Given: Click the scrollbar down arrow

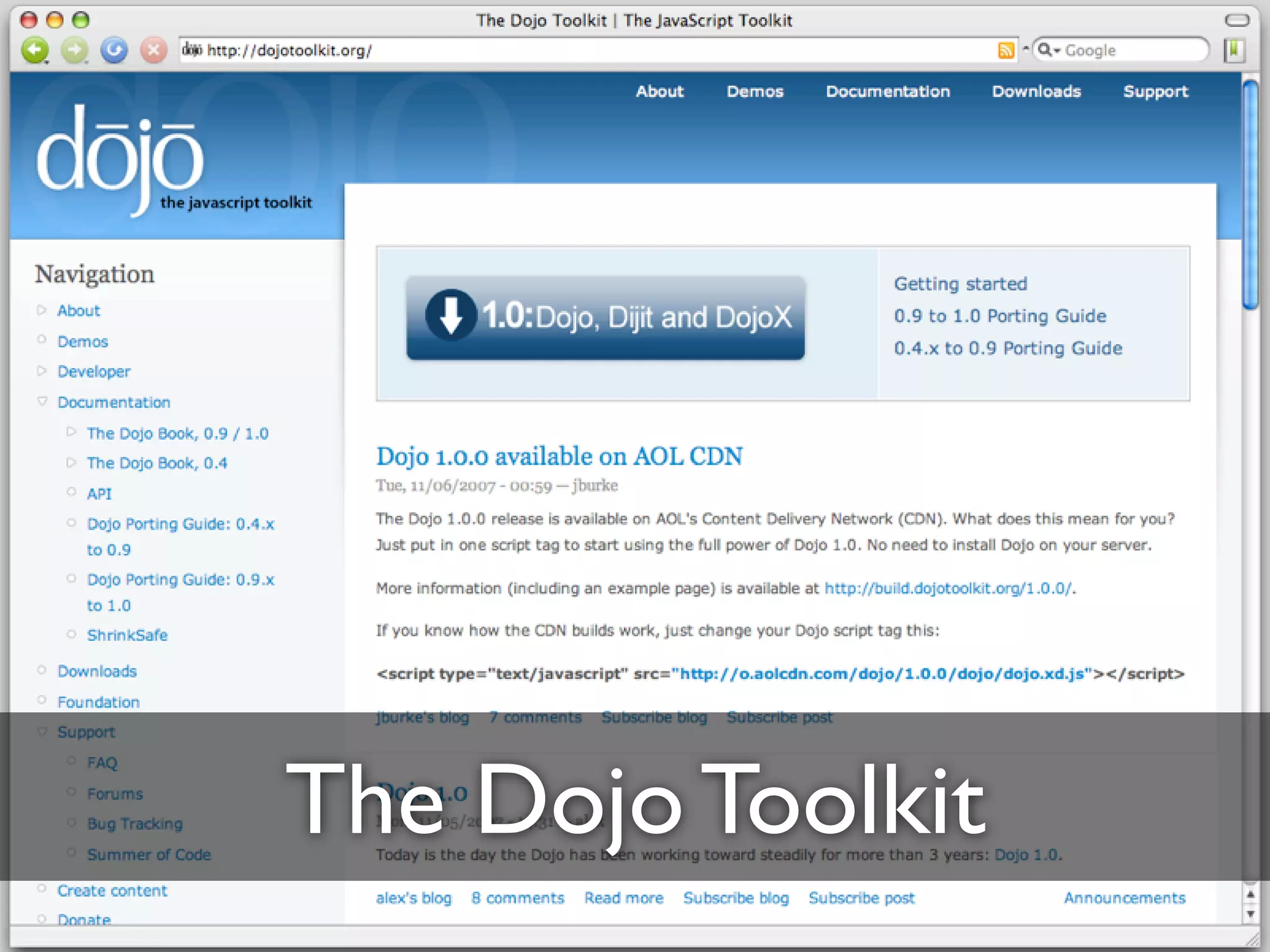Looking at the screenshot, I should [x=1251, y=914].
